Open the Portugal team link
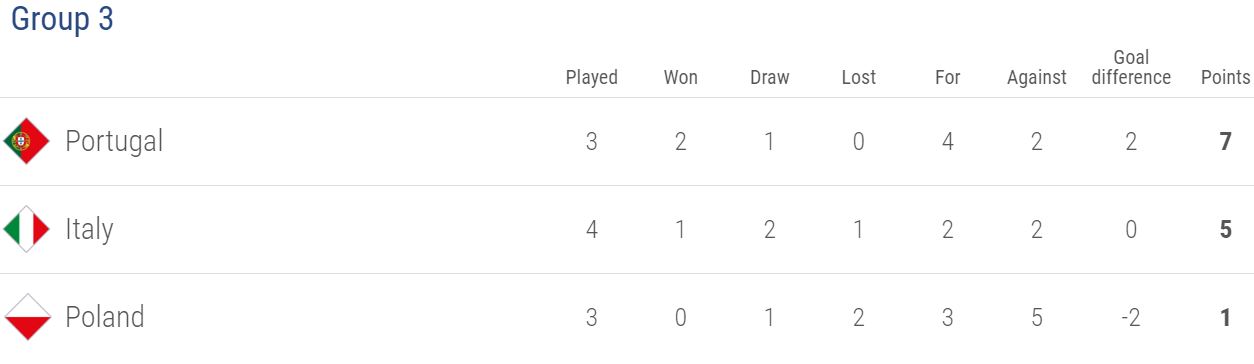The height and width of the screenshot is (364, 1254). [114, 142]
